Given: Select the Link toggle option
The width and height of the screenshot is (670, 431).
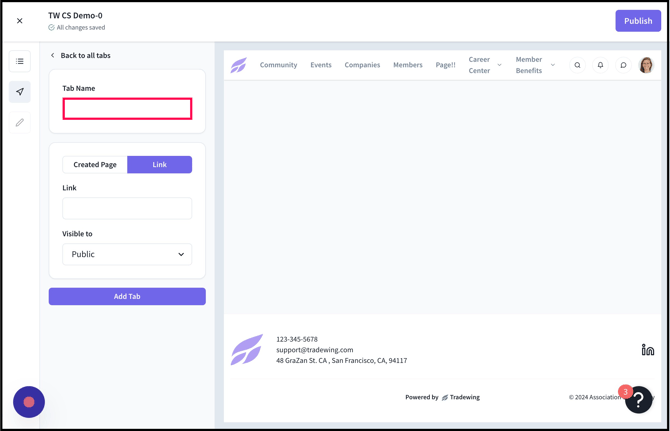Looking at the screenshot, I should (159, 164).
